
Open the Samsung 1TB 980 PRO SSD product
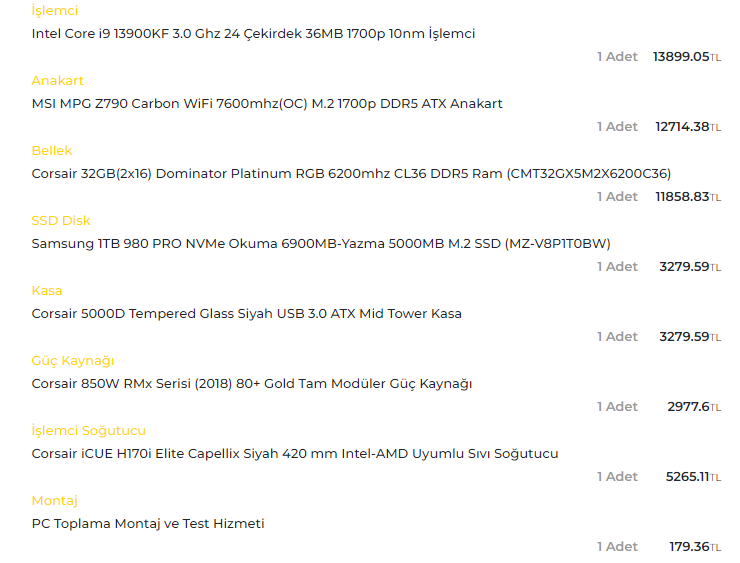(321, 244)
